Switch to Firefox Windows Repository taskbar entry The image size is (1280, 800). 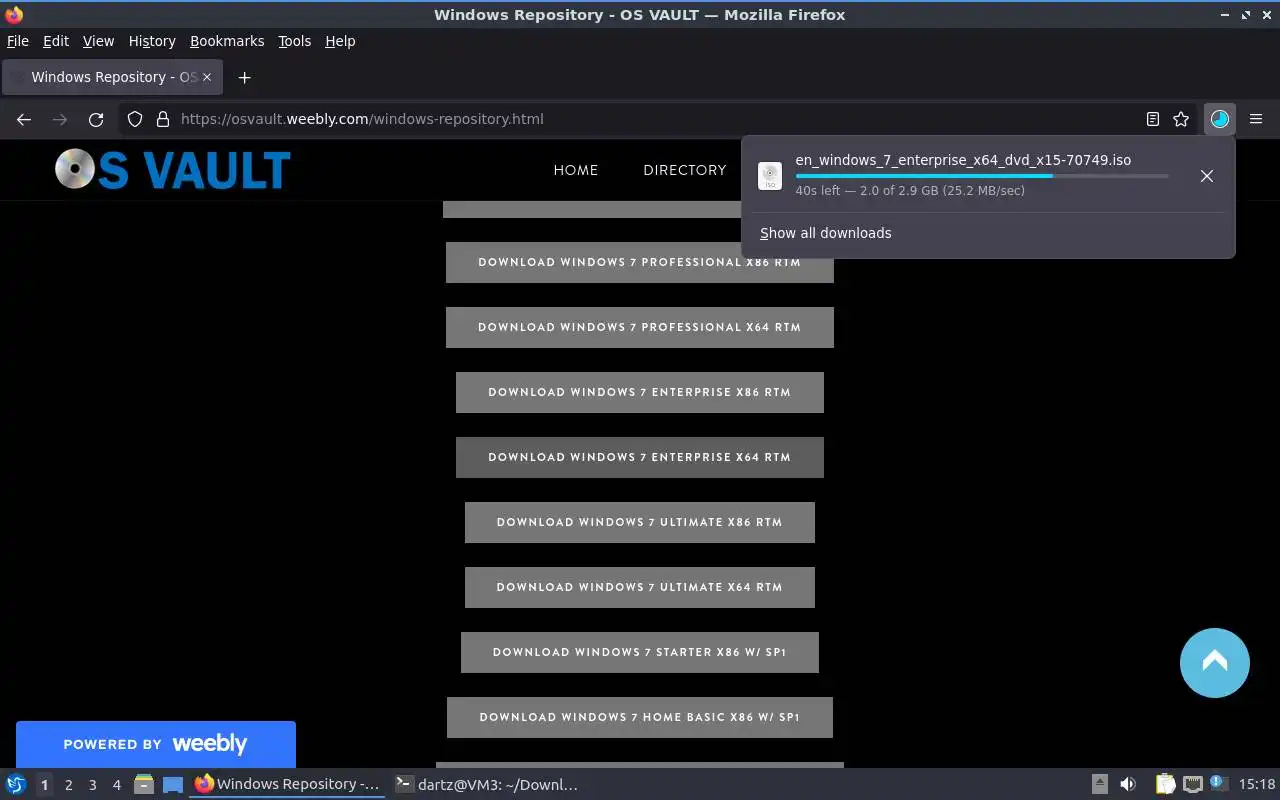tap(288, 785)
